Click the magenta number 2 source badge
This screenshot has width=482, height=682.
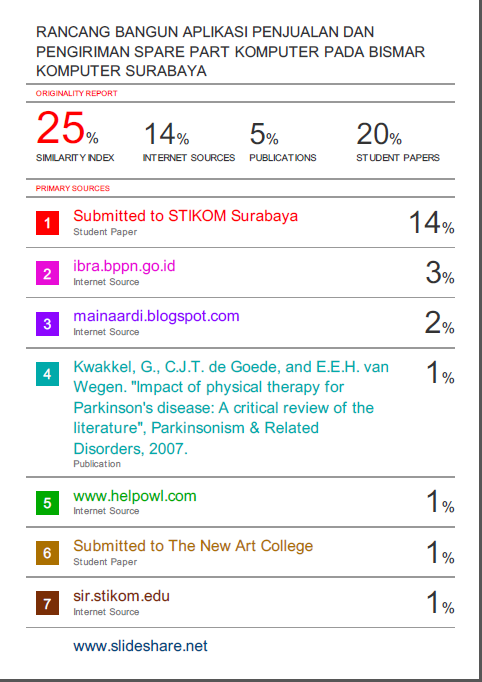coord(47,273)
